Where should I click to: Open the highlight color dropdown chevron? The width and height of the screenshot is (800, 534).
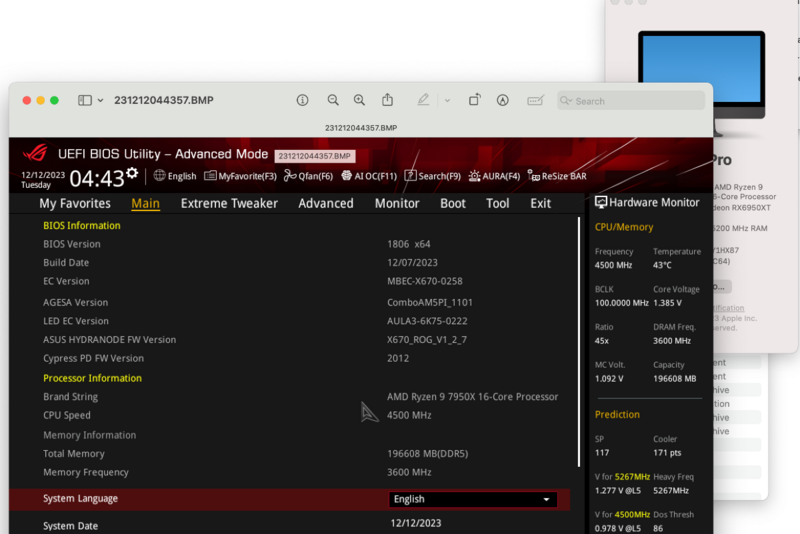coord(446,100)
